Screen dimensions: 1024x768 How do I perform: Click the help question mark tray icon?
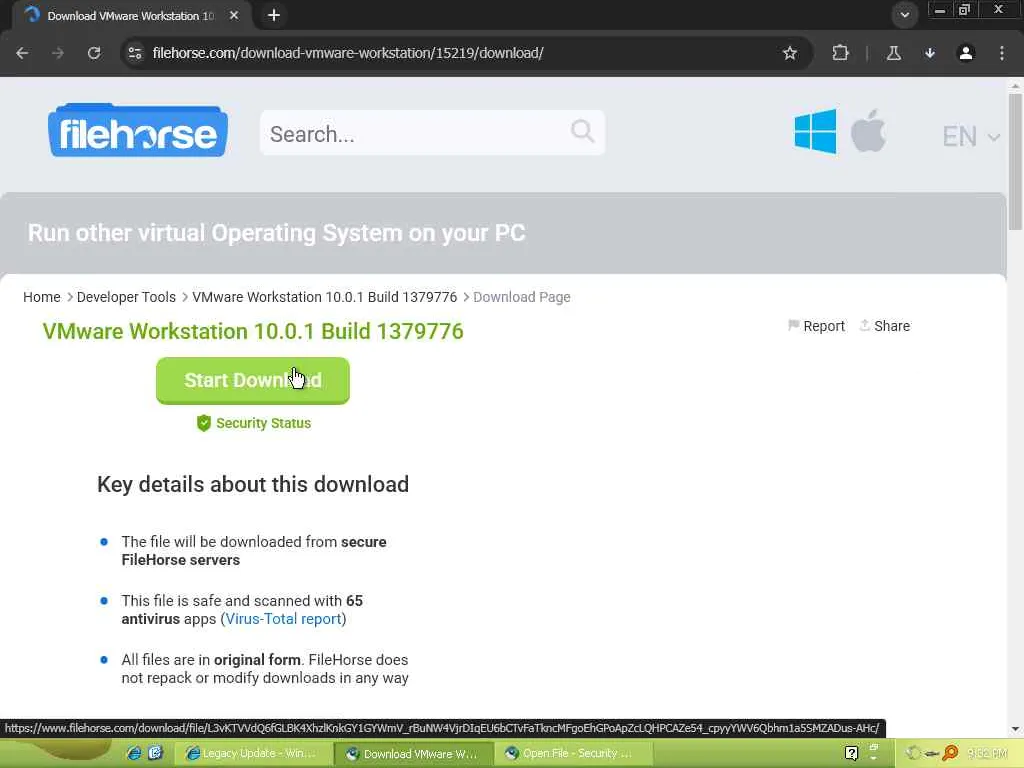point(851,754)
